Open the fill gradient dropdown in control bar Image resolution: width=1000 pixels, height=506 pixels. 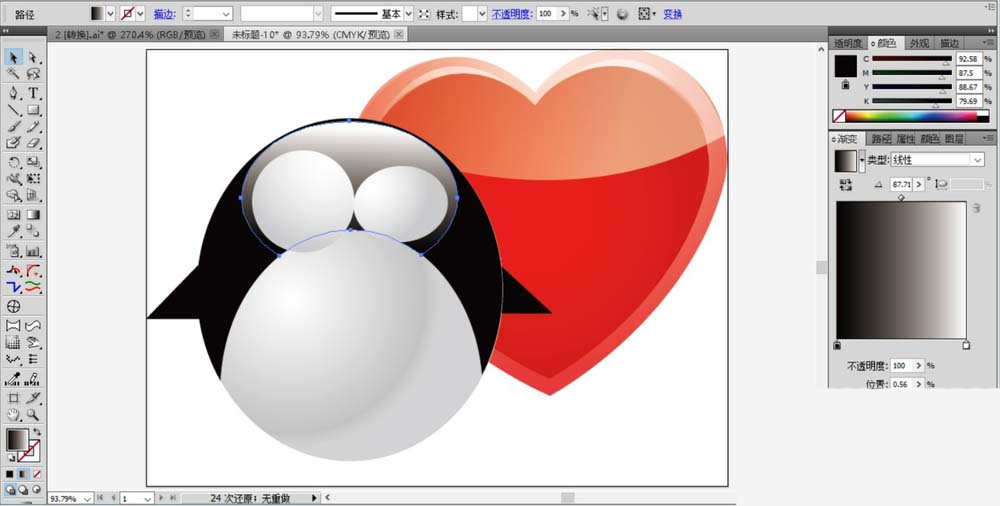[110, 13]
